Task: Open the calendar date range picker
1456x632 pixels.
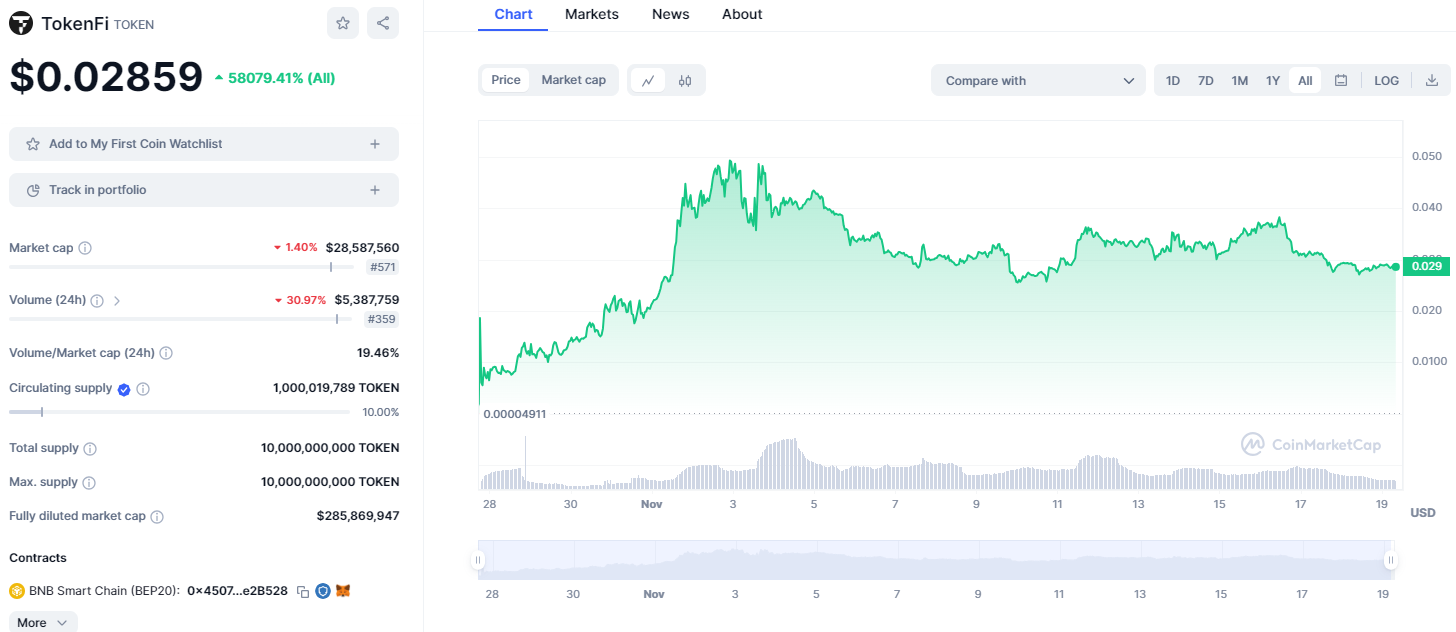Action: coord(1341,81)
